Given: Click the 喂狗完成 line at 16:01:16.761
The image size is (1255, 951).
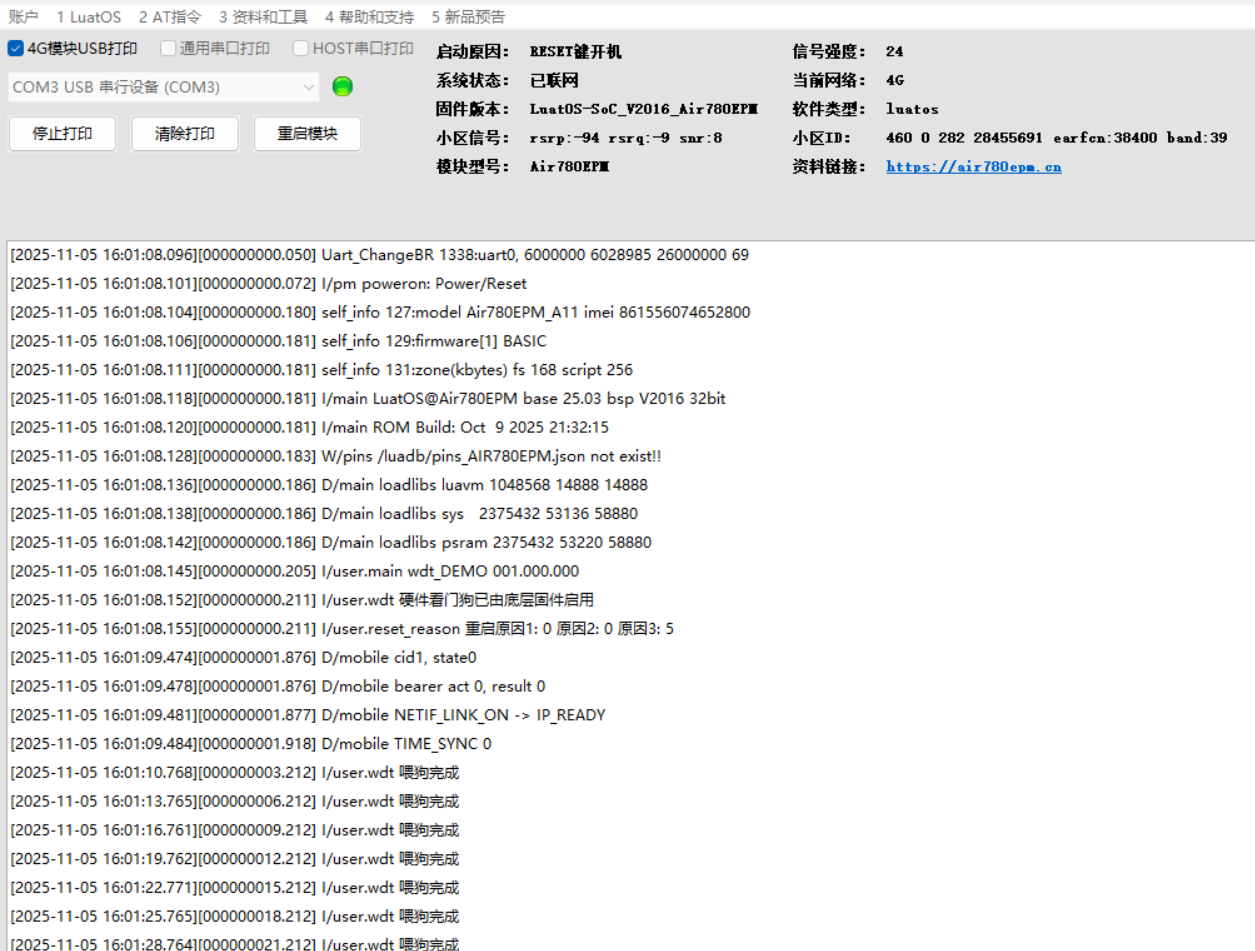Looking at the screenshot, I should point(234,831).
